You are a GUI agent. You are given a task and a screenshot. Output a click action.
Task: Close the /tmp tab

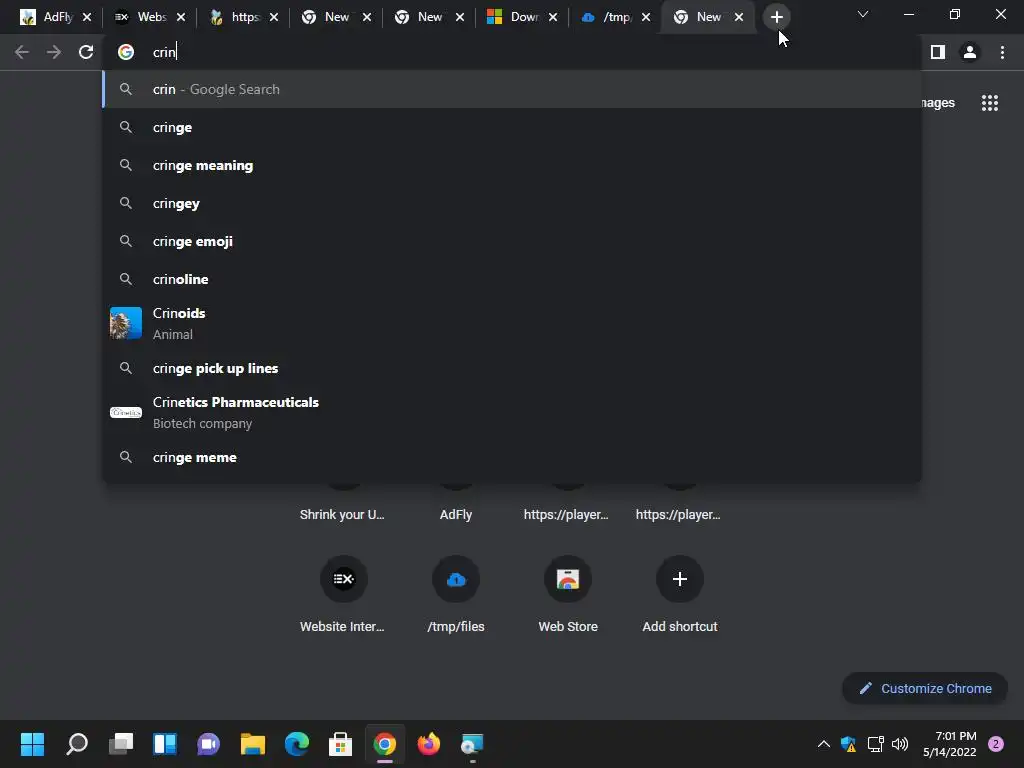[x=646, y=17]
